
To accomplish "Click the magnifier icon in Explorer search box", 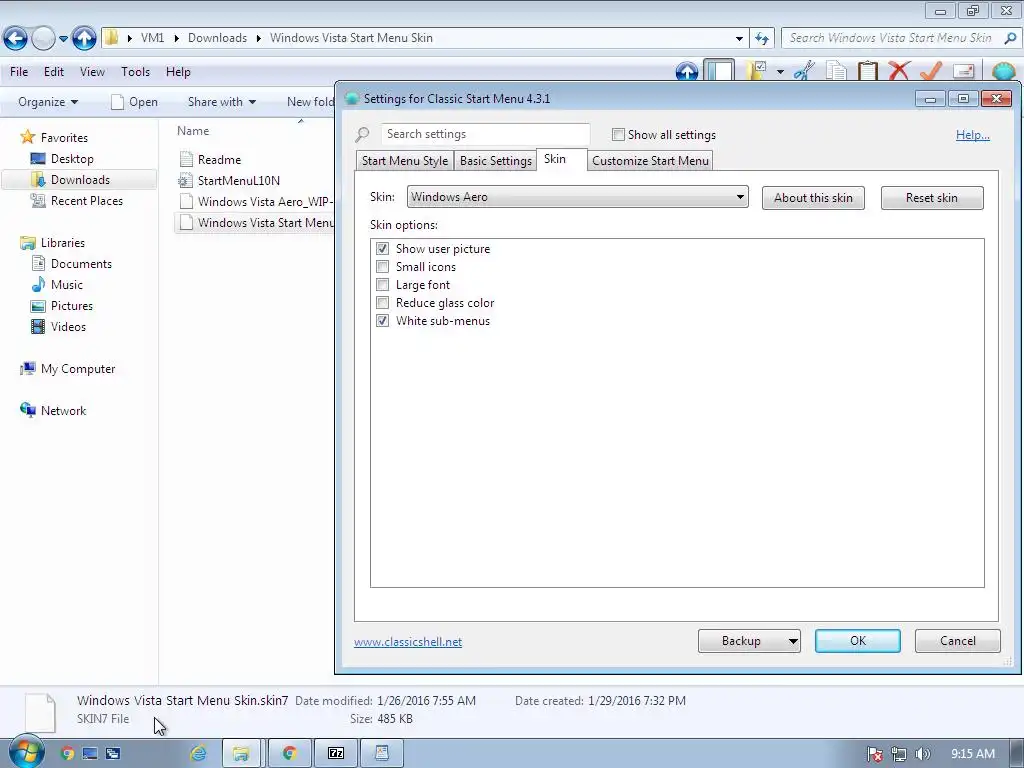I will click(1010, 38).
